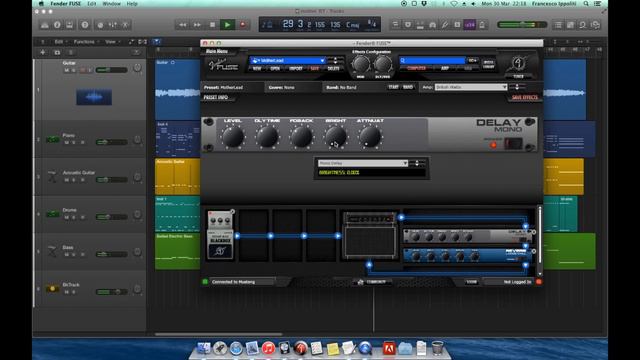Viewport: 640px width, 360px height.
Task: Click the SAVE EFFECTS button
Action: pos(524,98)
